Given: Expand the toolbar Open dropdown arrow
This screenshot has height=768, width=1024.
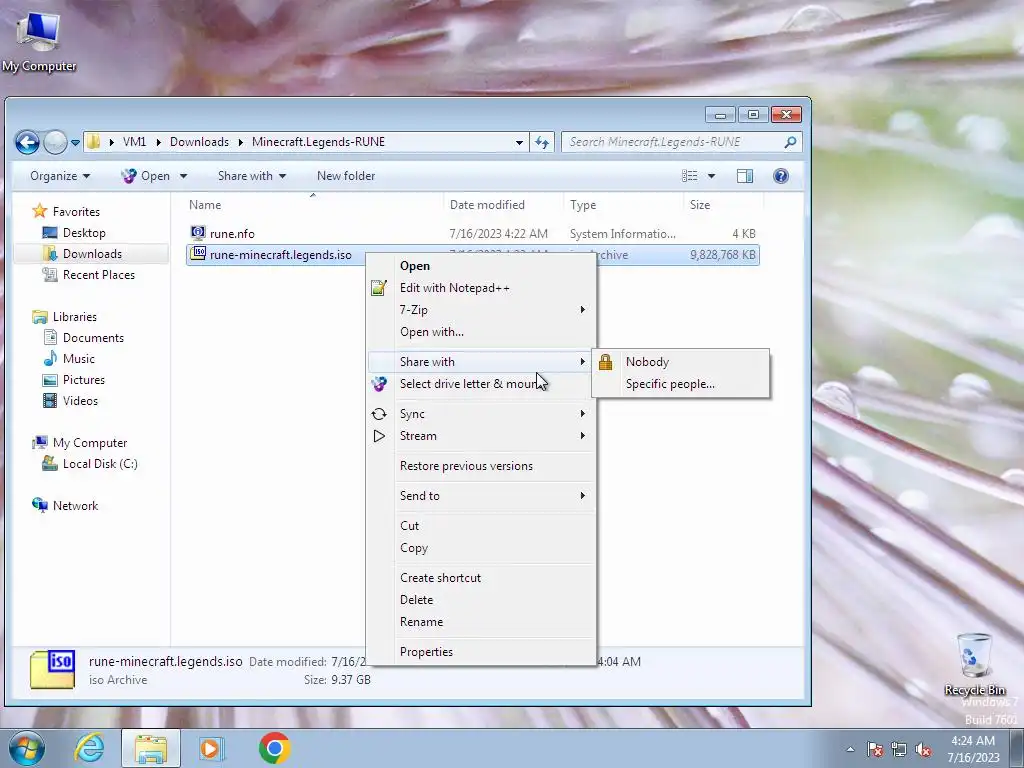Looking at the screenshot, I should tap(184, 176).
